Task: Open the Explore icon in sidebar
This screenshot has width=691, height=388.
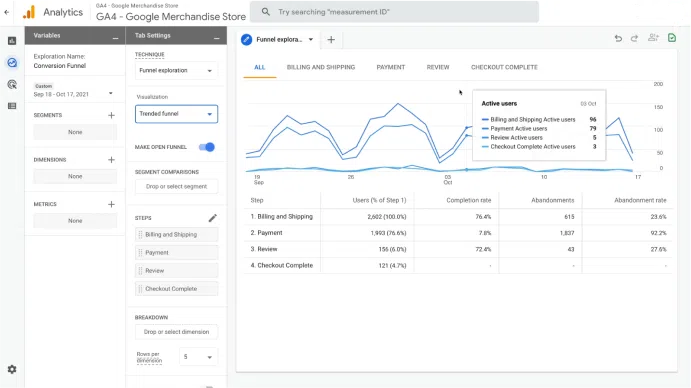Action: 12,63
